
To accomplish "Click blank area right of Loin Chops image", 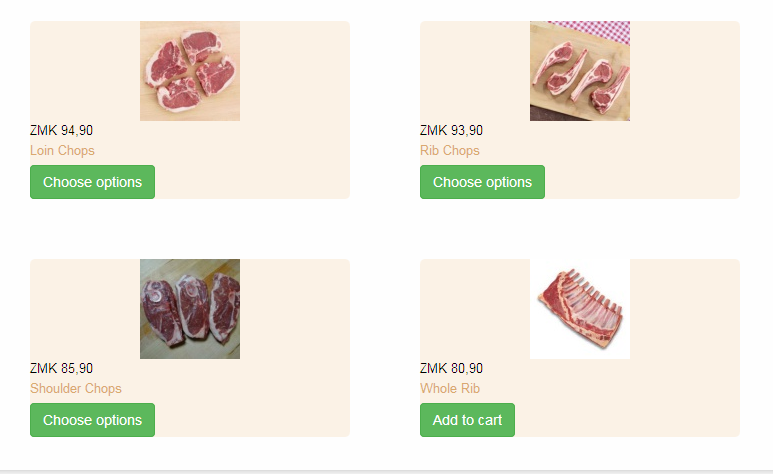I will tap(295, 71).
